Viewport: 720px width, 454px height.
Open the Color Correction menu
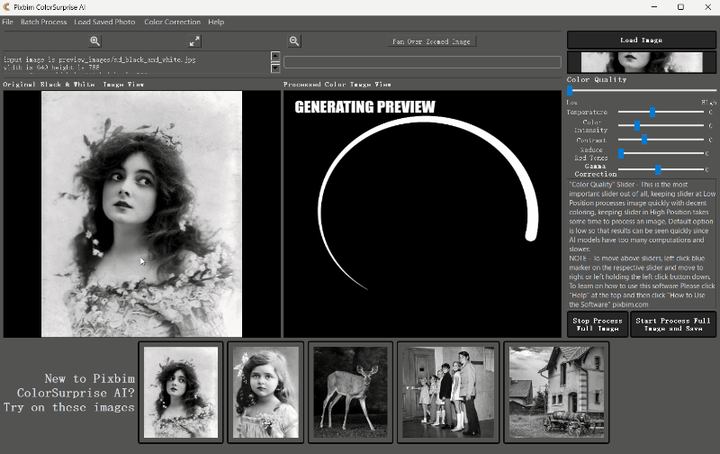(172, 22)
